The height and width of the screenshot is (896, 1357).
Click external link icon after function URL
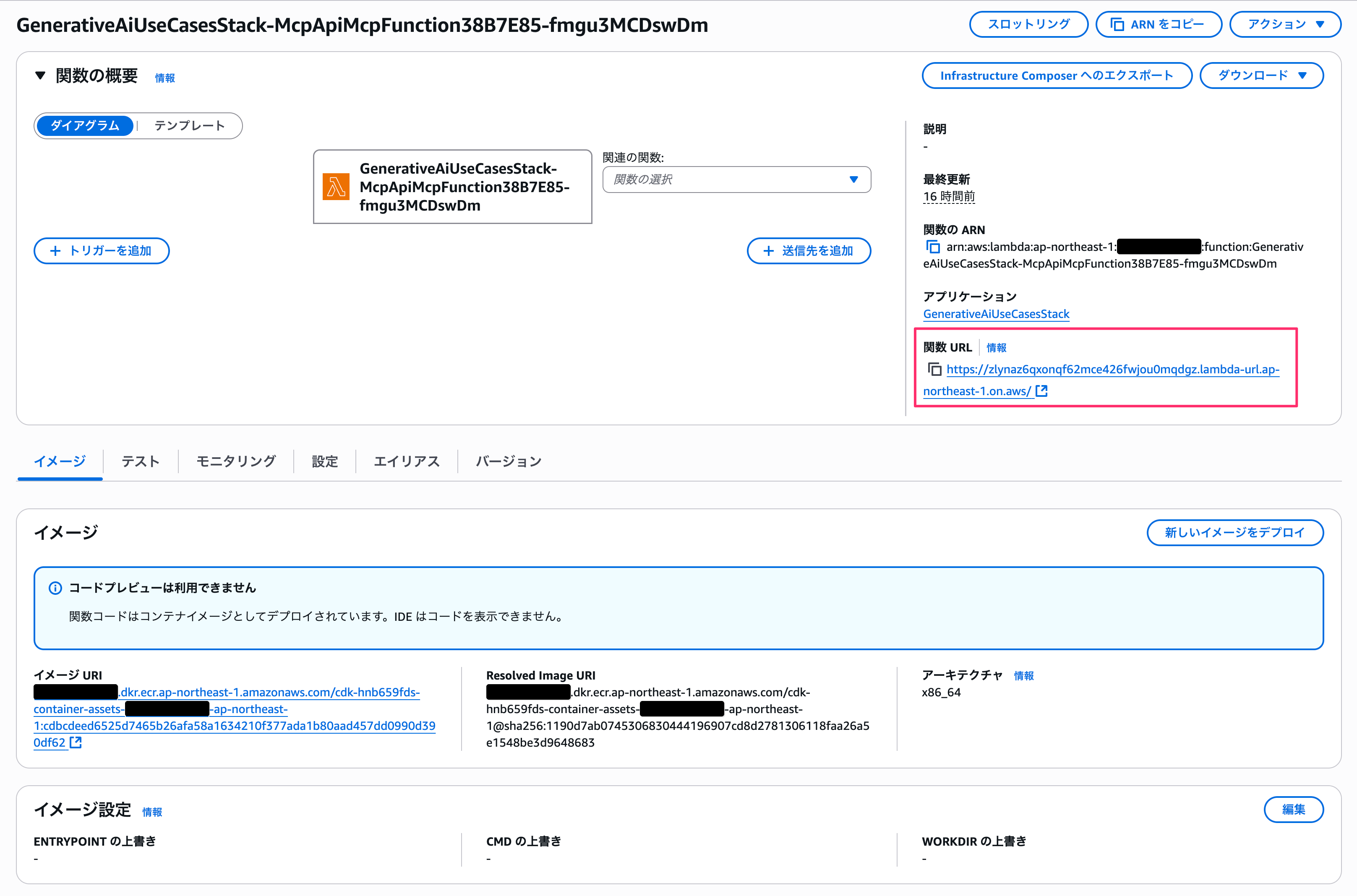(1042, 391)
